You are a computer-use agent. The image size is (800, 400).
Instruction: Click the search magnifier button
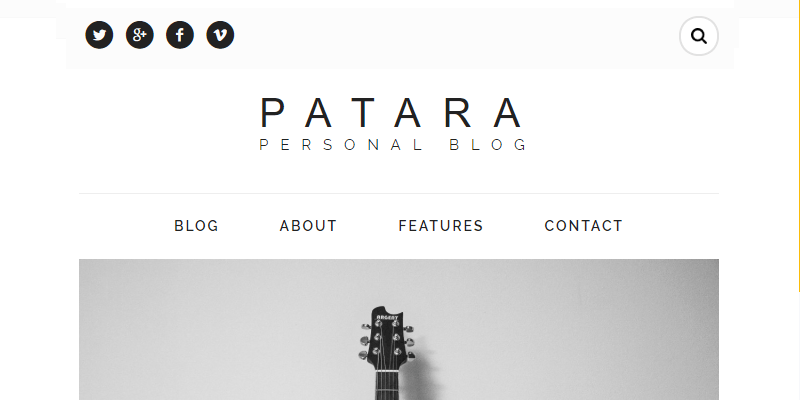[x=699, y=36]
